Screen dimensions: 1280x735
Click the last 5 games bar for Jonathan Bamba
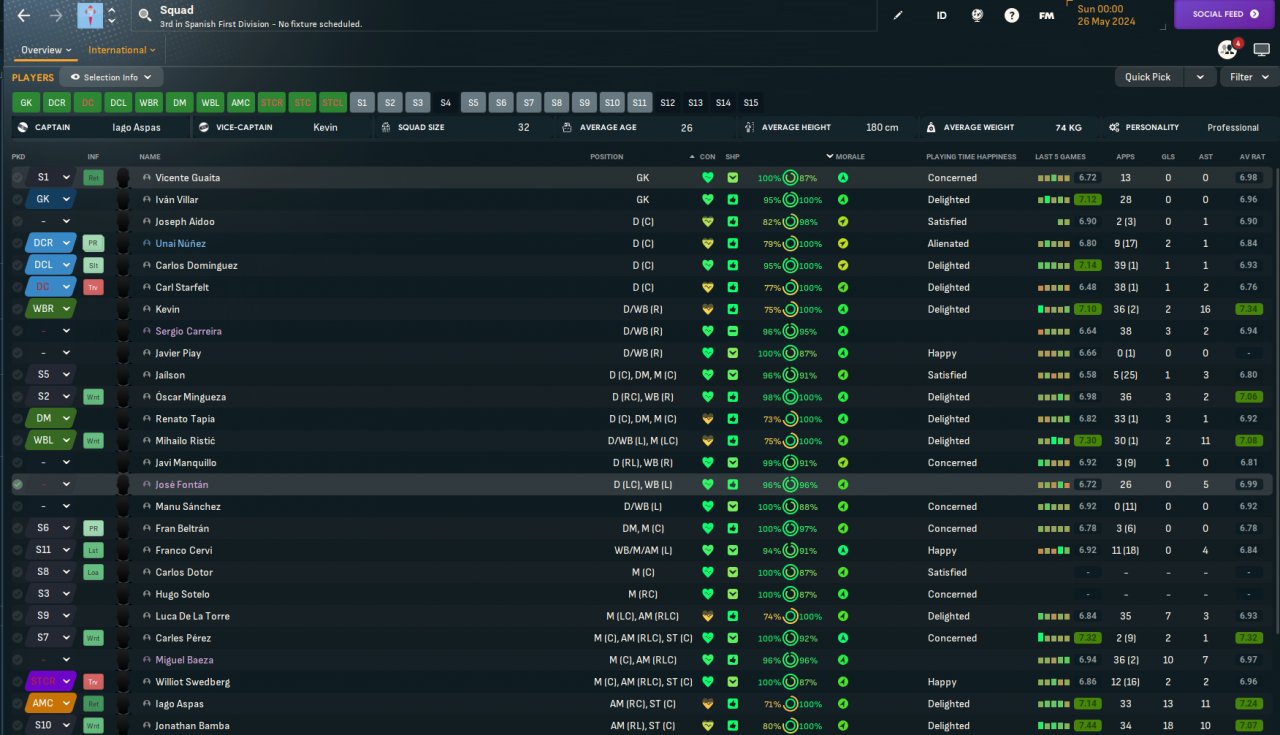(1053, 726)
